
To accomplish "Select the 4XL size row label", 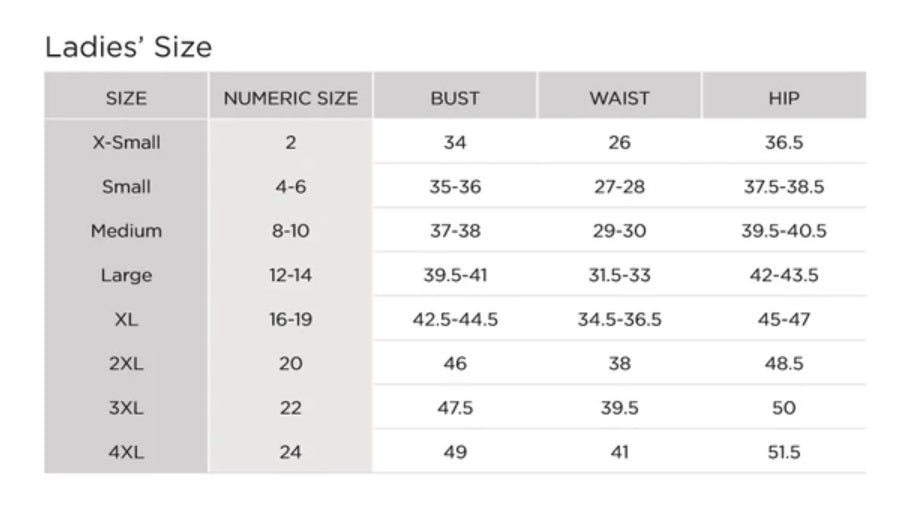I will [x=126, y=452].
